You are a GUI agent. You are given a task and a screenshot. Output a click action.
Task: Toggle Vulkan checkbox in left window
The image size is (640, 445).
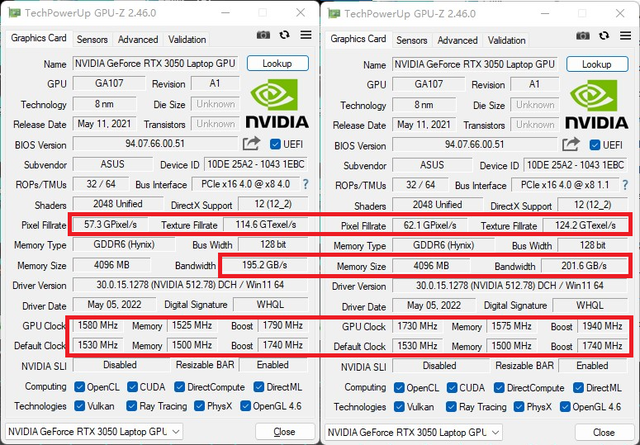[x=80, y=406]
